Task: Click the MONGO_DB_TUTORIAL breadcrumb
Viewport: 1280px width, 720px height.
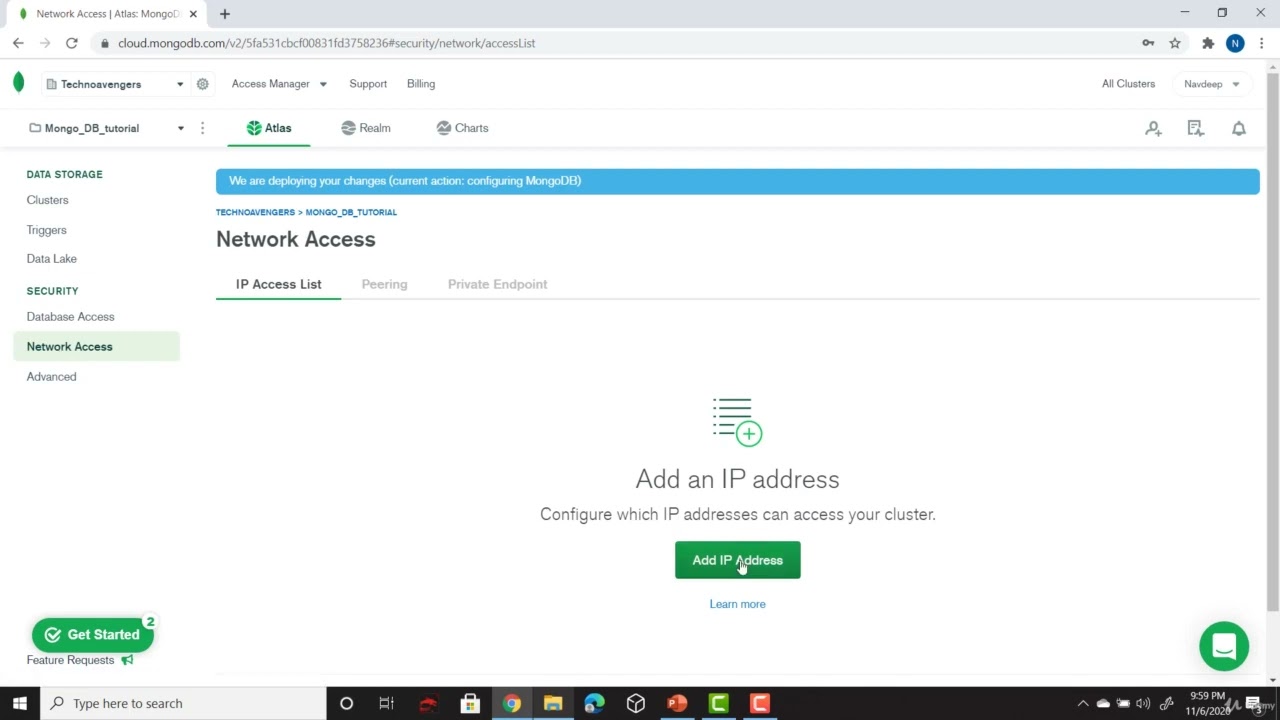Action: point(351,212)
